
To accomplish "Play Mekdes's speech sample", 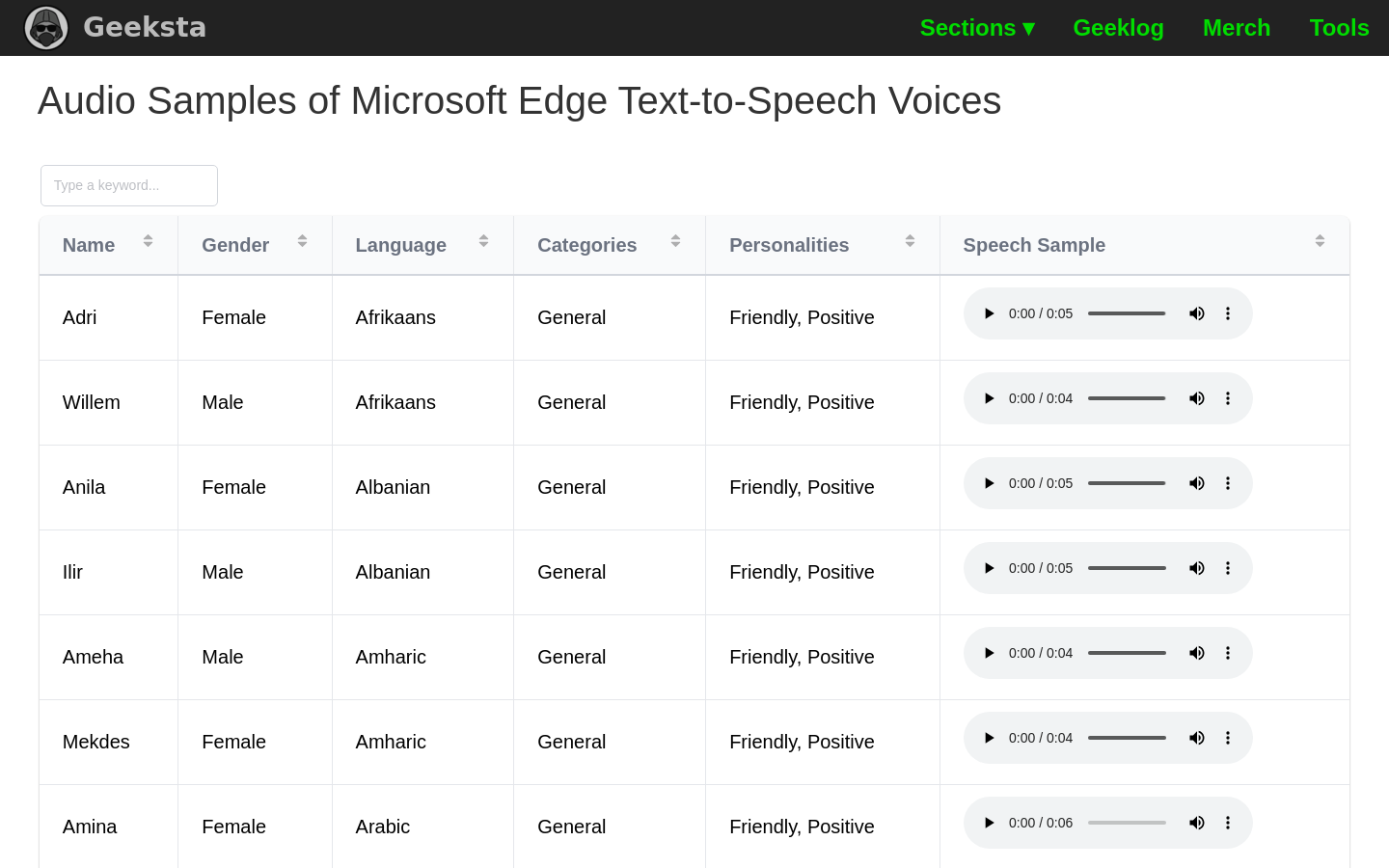I will tap(989, 738).
